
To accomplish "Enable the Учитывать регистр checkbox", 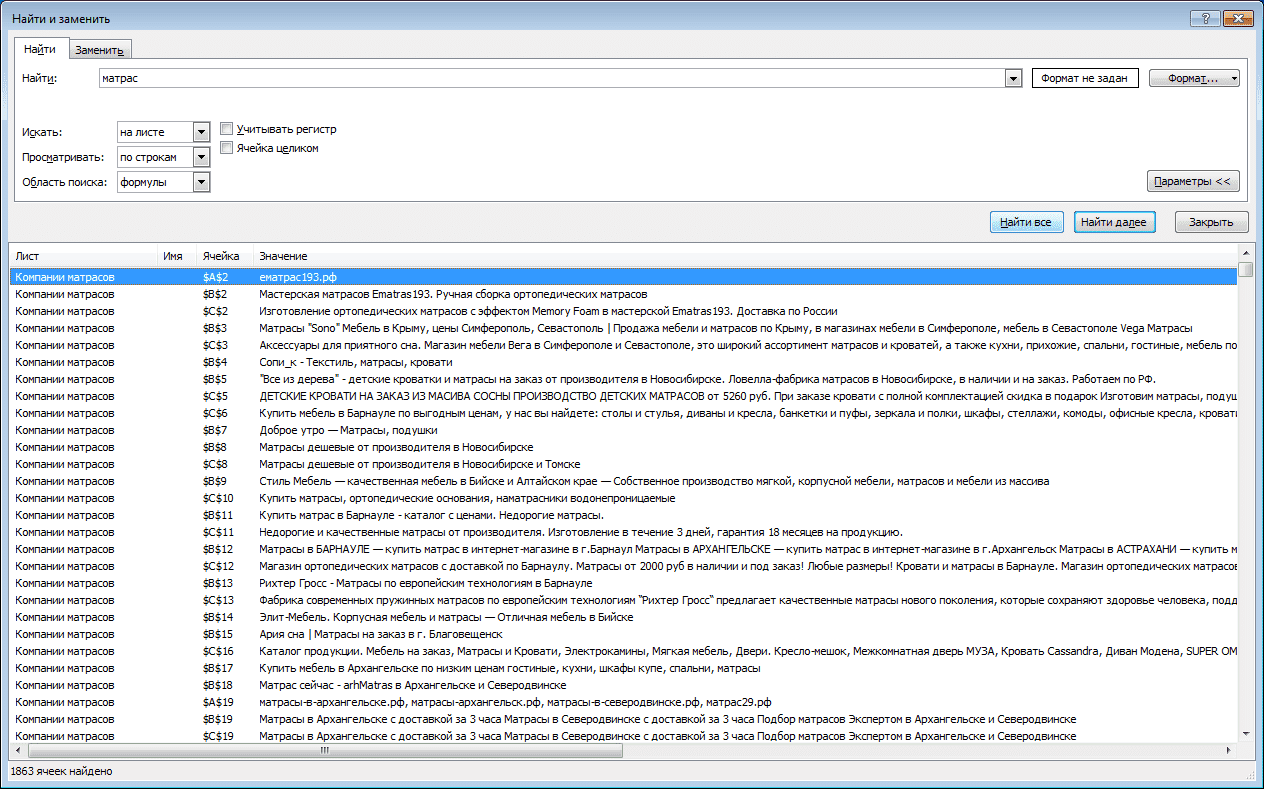I will (x=227, y=129).
